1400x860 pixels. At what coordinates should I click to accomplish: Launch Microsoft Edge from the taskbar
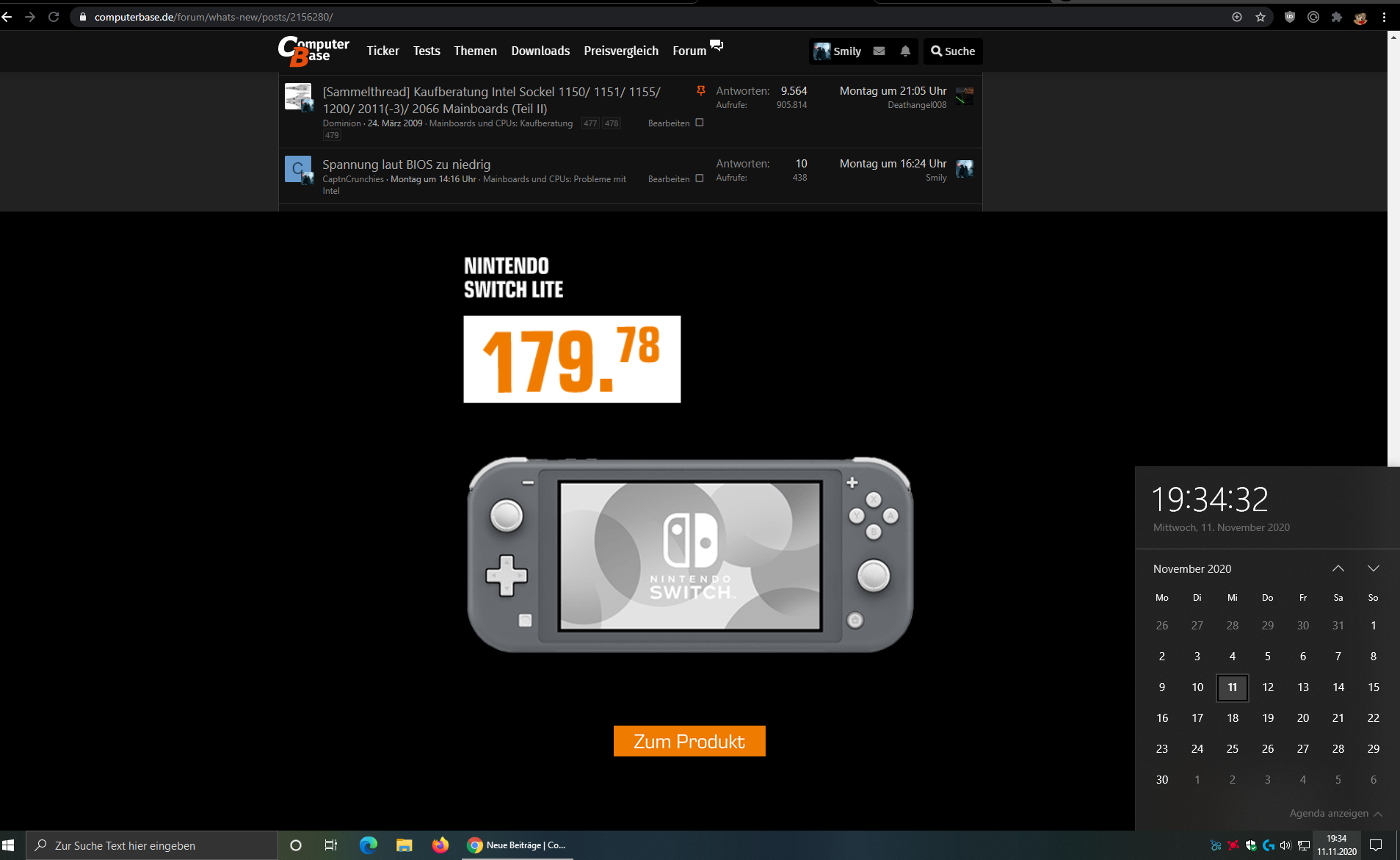tap(369, 845)
